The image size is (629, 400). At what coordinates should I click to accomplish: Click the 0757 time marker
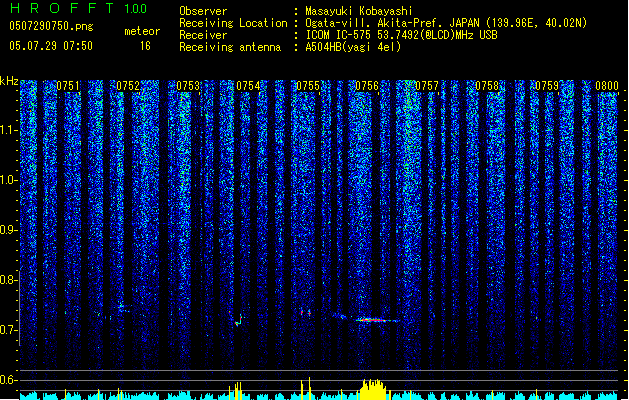coord(427,86)
